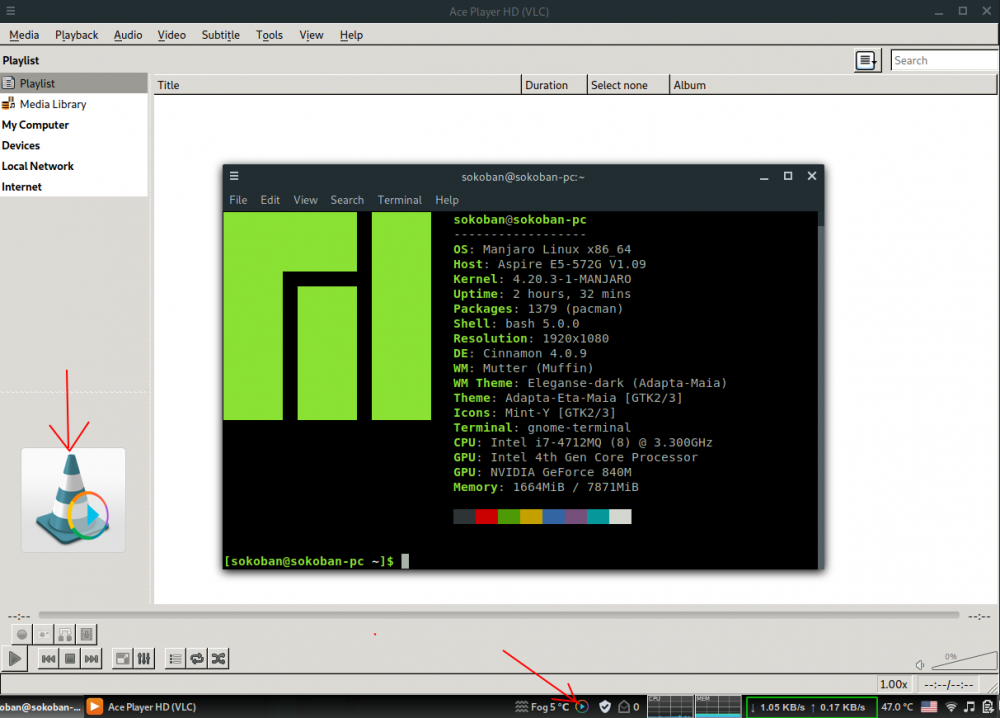Sort playlist by Duration column
Image resolution: width=1000 pixels, height=718 pixels.
[x=554, y=85]
